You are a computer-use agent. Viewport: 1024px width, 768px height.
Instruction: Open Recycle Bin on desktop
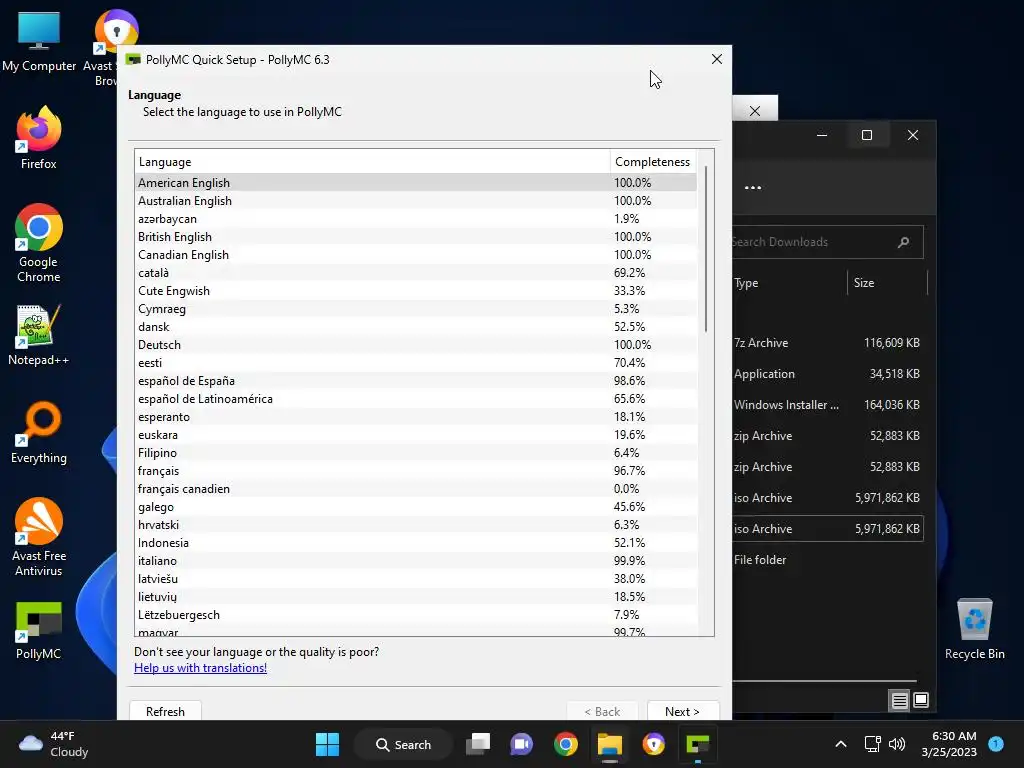(x=974, y=630)
